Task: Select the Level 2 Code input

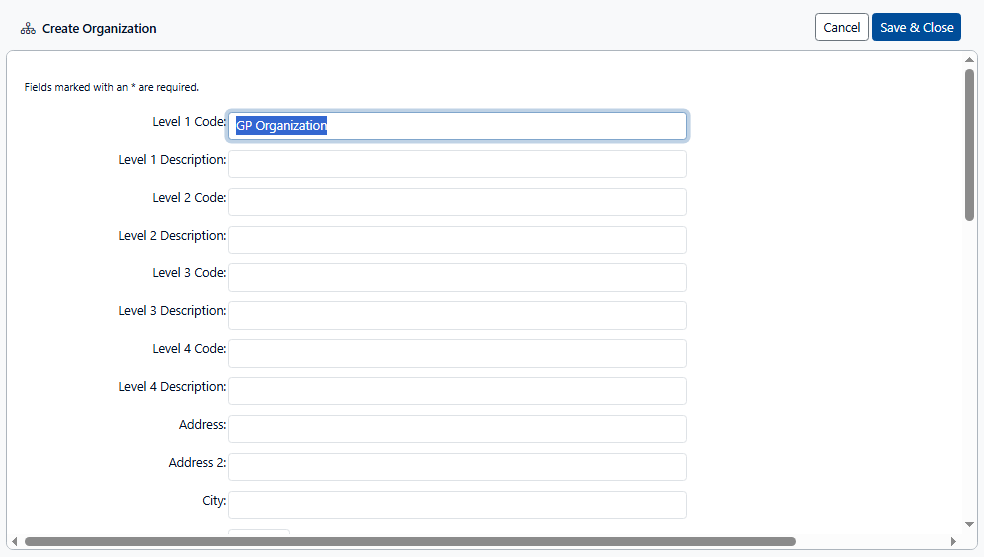Action: (x=457, y=202)
